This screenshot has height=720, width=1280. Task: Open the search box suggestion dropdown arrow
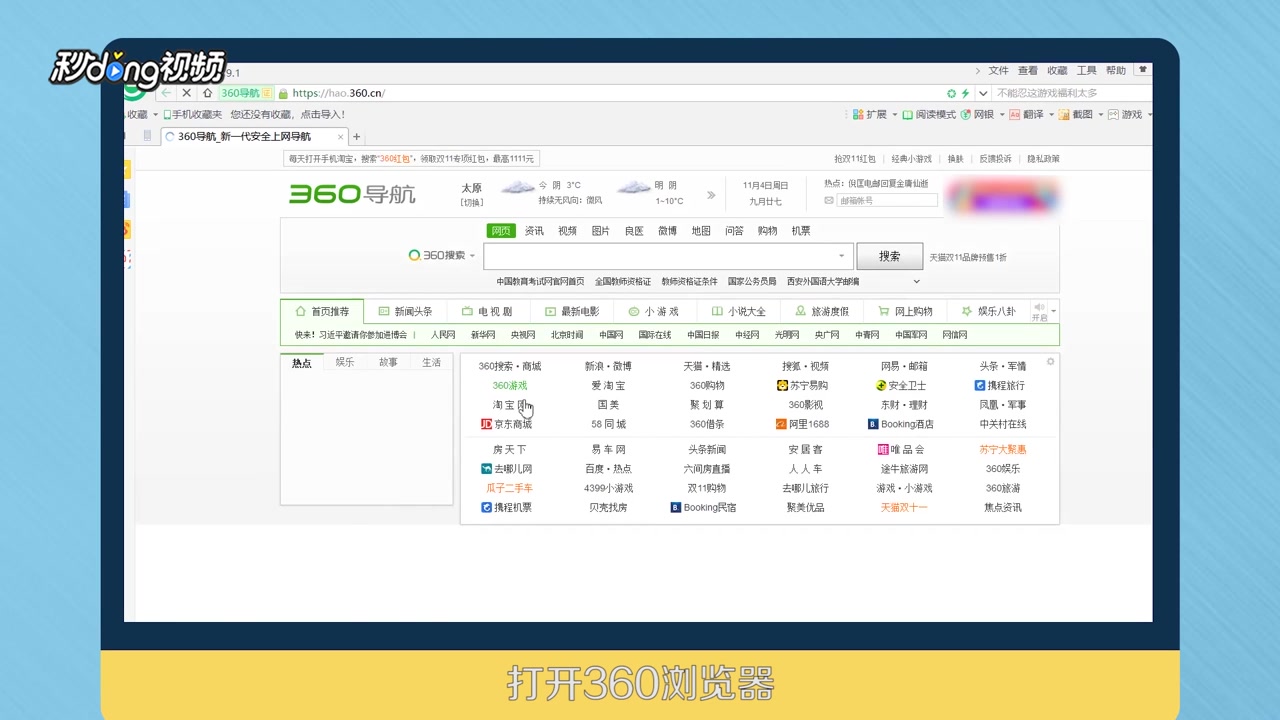(x=841, y=256)
